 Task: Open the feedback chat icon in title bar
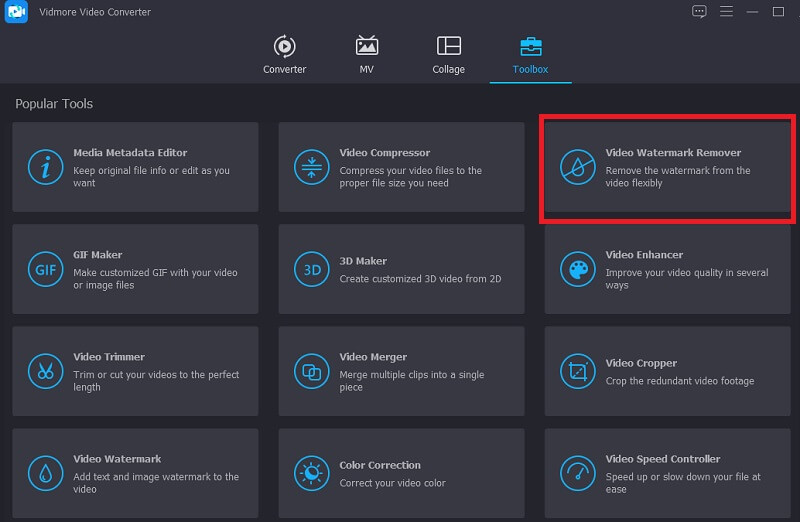pyautogui.click(x=699, y=11)
